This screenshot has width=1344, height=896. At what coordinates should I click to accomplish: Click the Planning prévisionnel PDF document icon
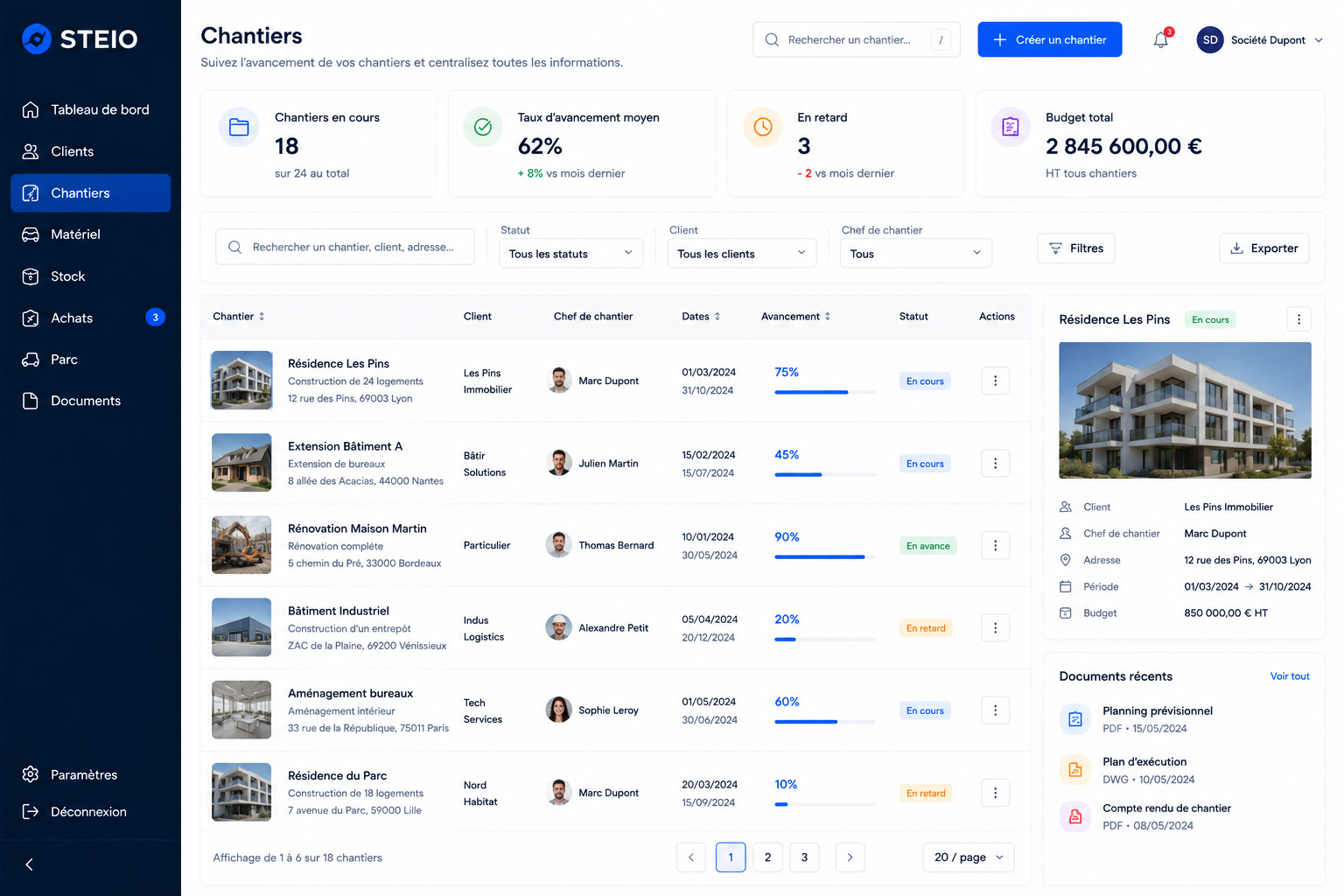(1075, 719)
